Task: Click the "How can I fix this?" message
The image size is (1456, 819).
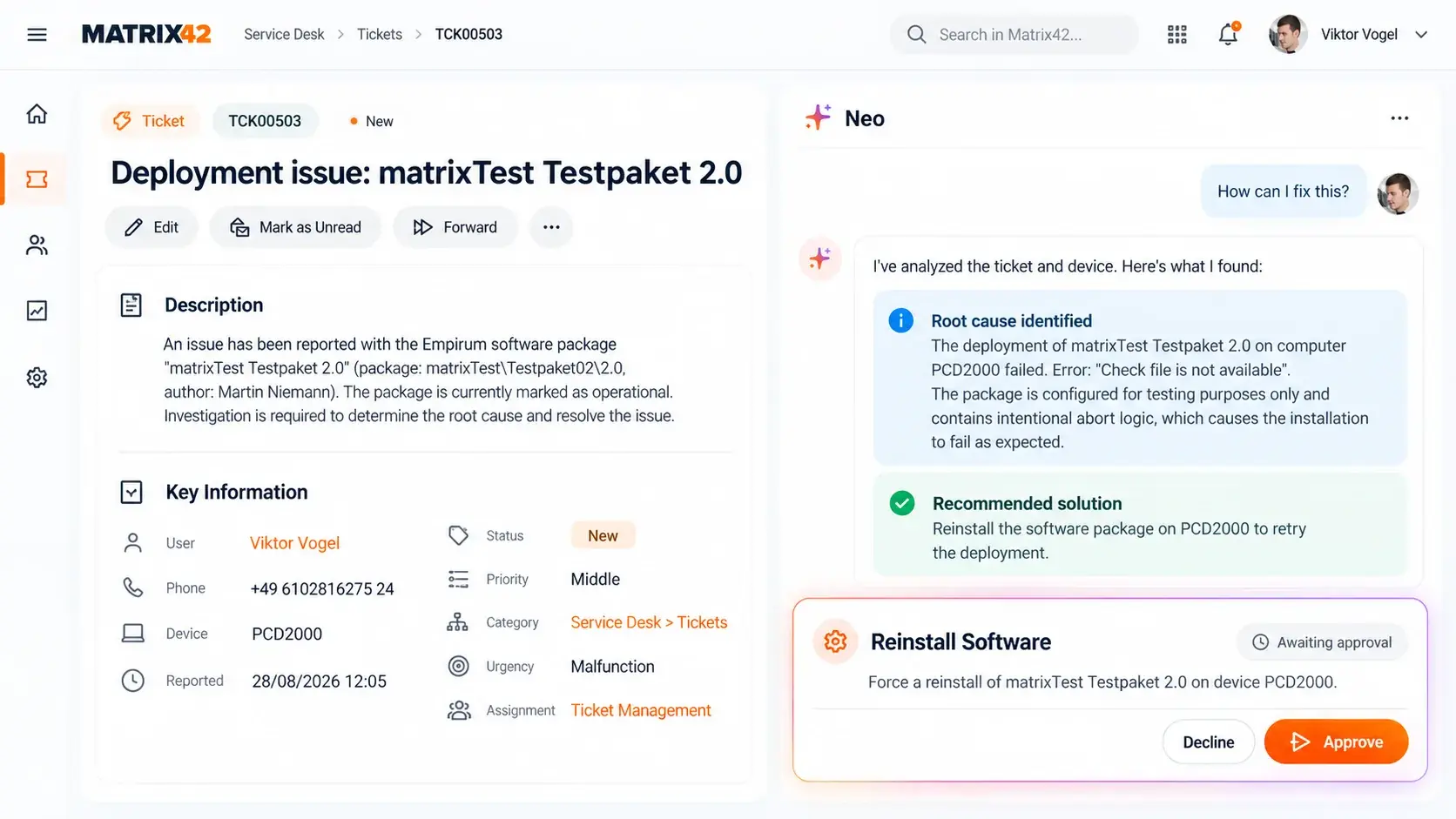Action: (1283, 191)
